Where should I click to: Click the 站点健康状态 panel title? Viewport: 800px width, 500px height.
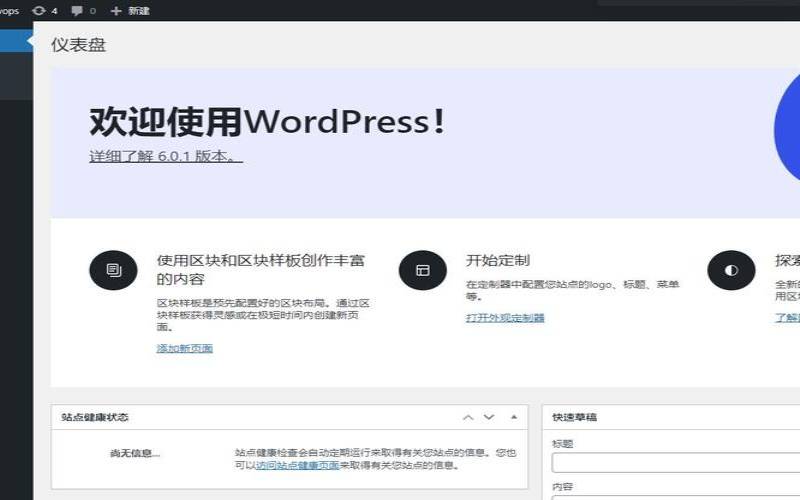(x=95, y=417)
